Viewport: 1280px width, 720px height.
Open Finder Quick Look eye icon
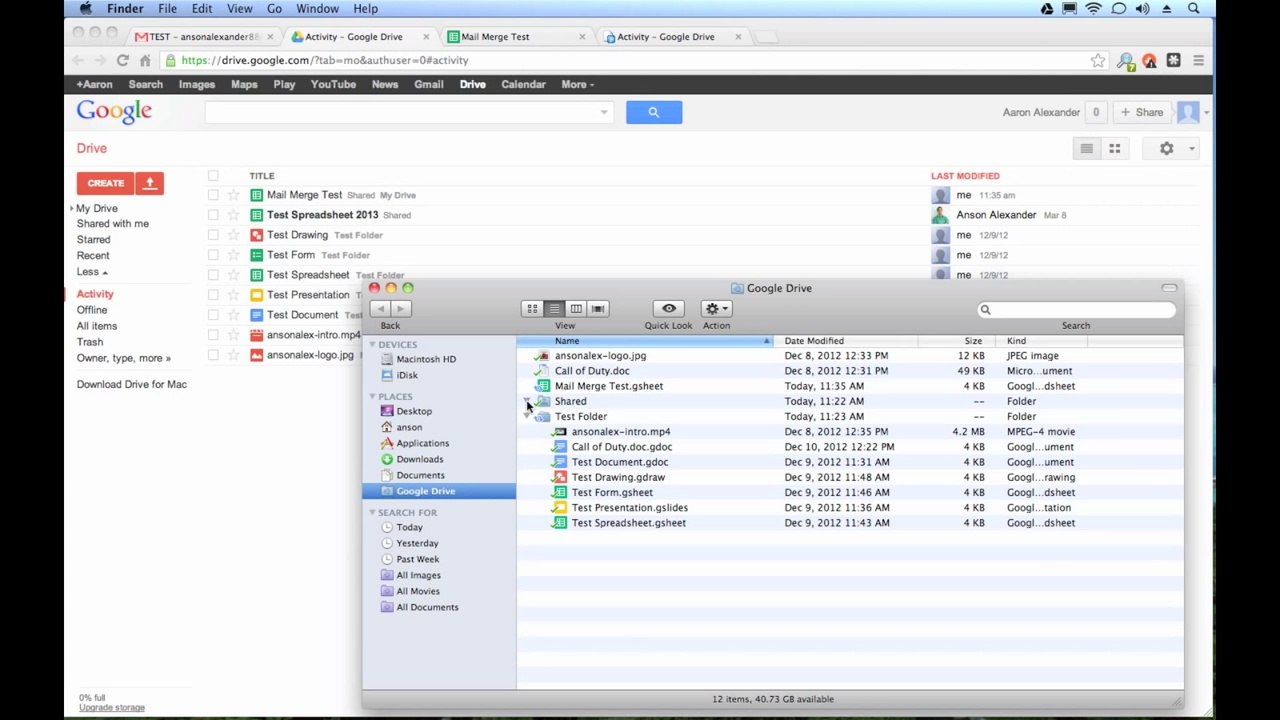(668, 309)
